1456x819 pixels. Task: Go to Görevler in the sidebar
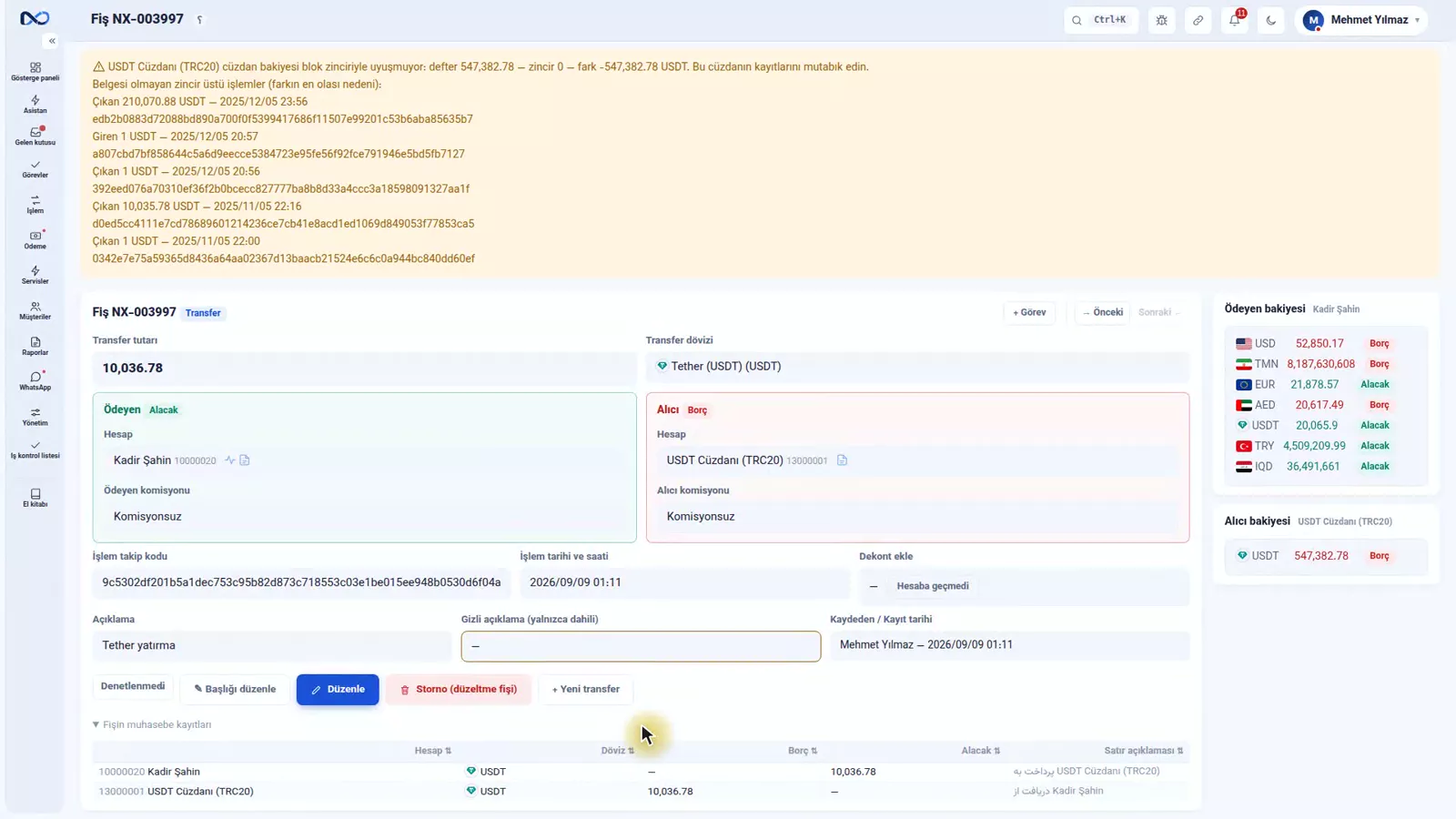pos(35,169)
